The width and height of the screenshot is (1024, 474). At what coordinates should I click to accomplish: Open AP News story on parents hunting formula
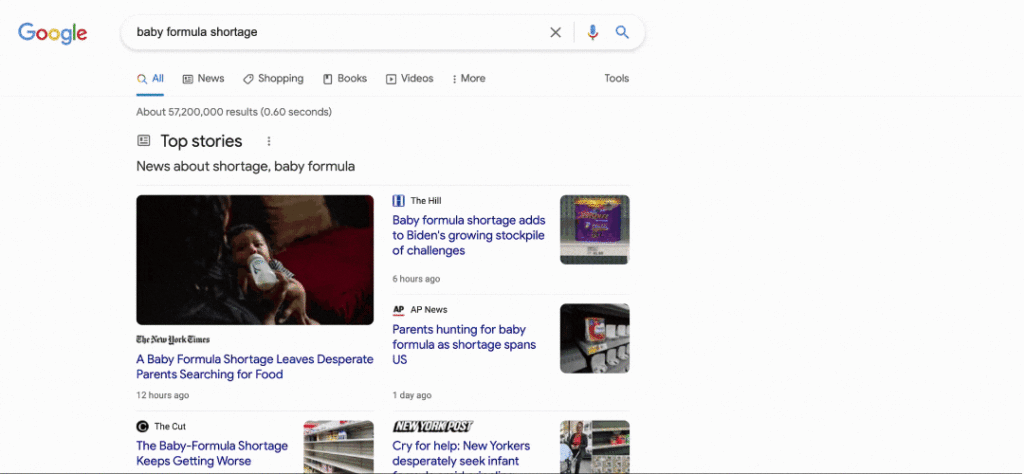click(x=464, y=345)
